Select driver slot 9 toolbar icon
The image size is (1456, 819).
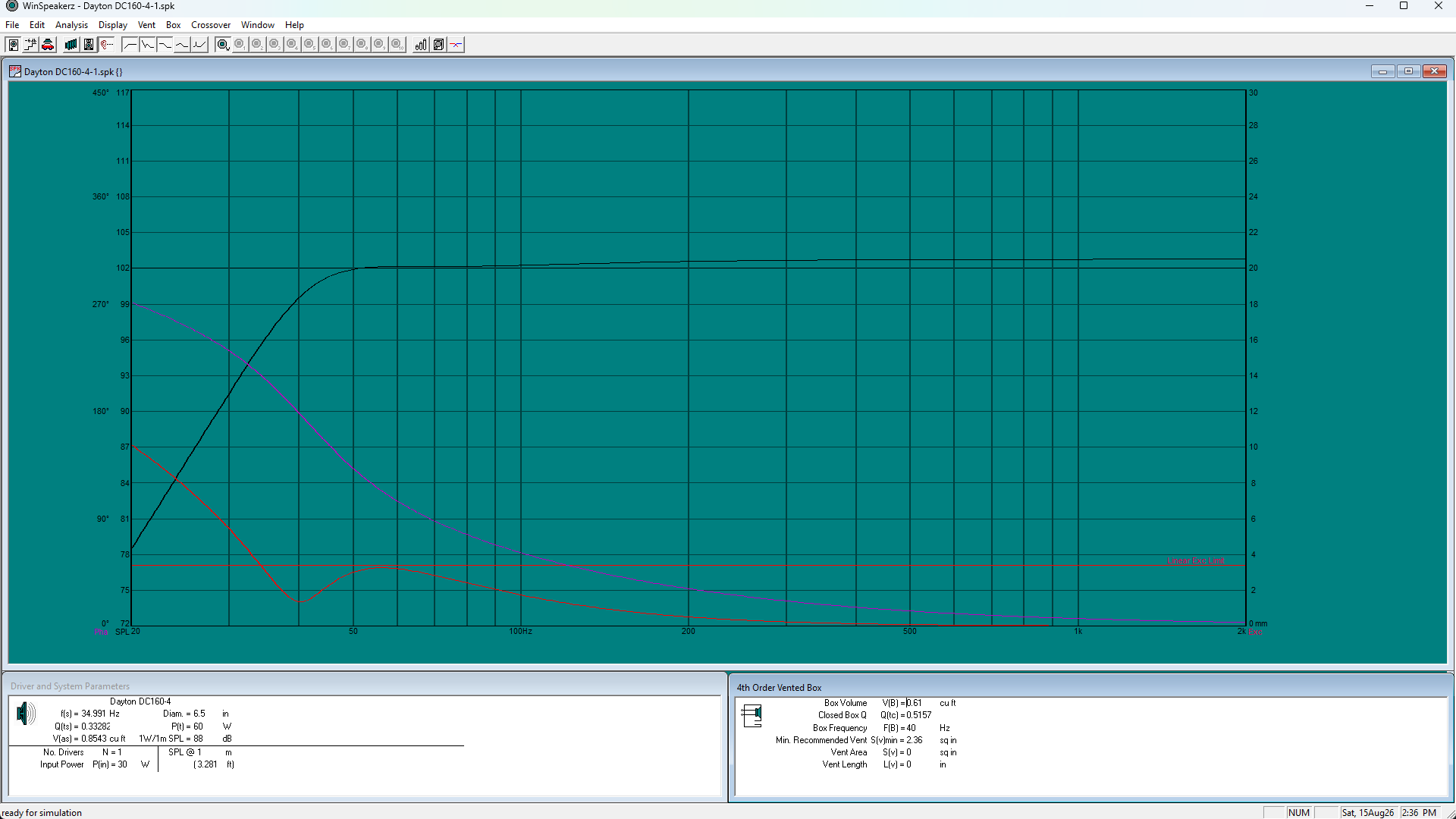379,45
